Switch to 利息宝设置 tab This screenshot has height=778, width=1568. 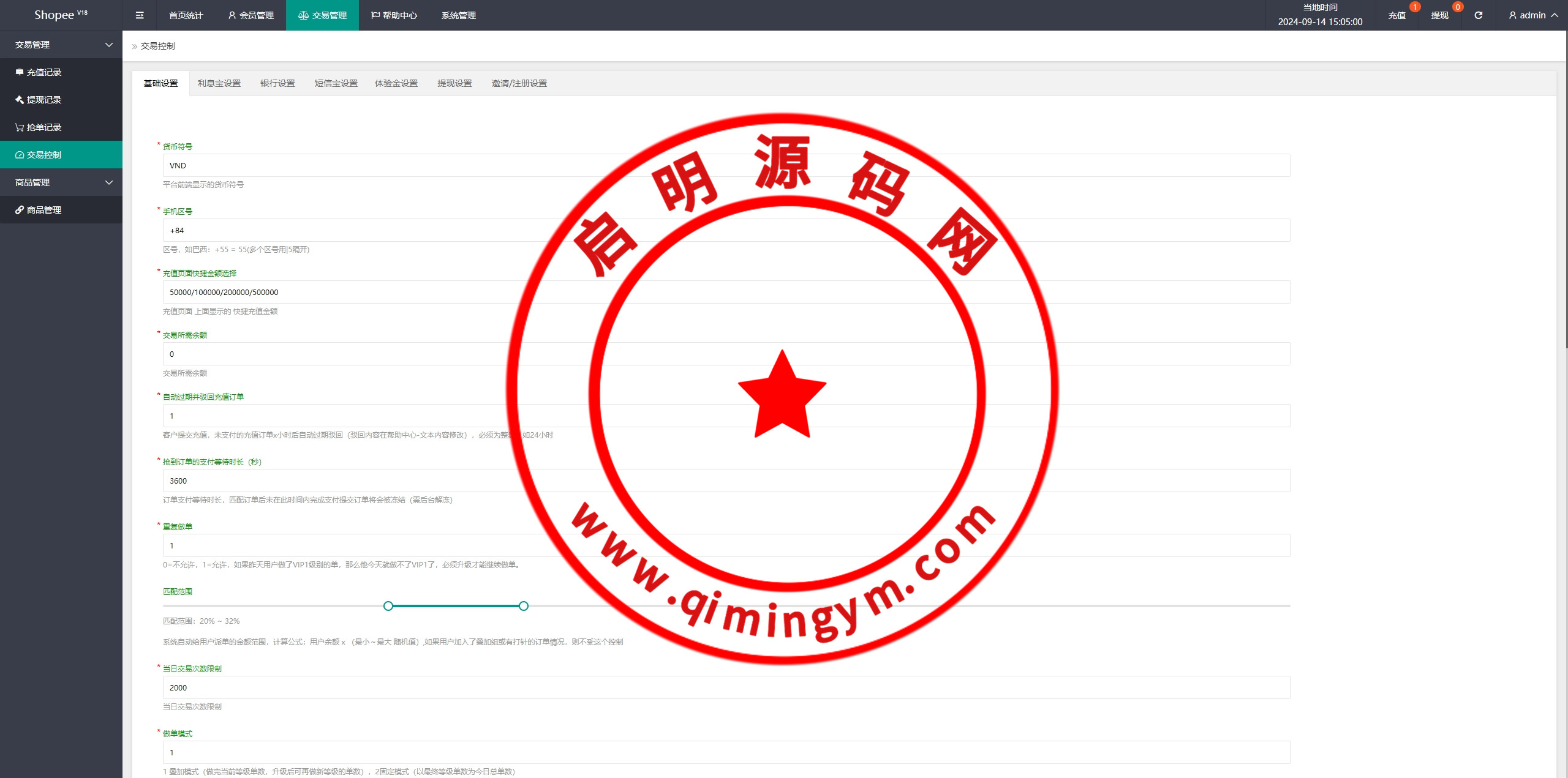point(219,83)
